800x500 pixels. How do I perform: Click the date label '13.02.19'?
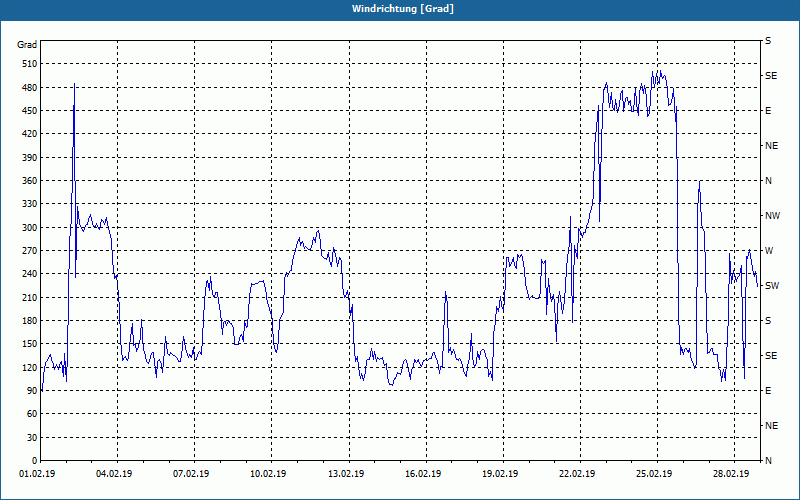(346, 474)
